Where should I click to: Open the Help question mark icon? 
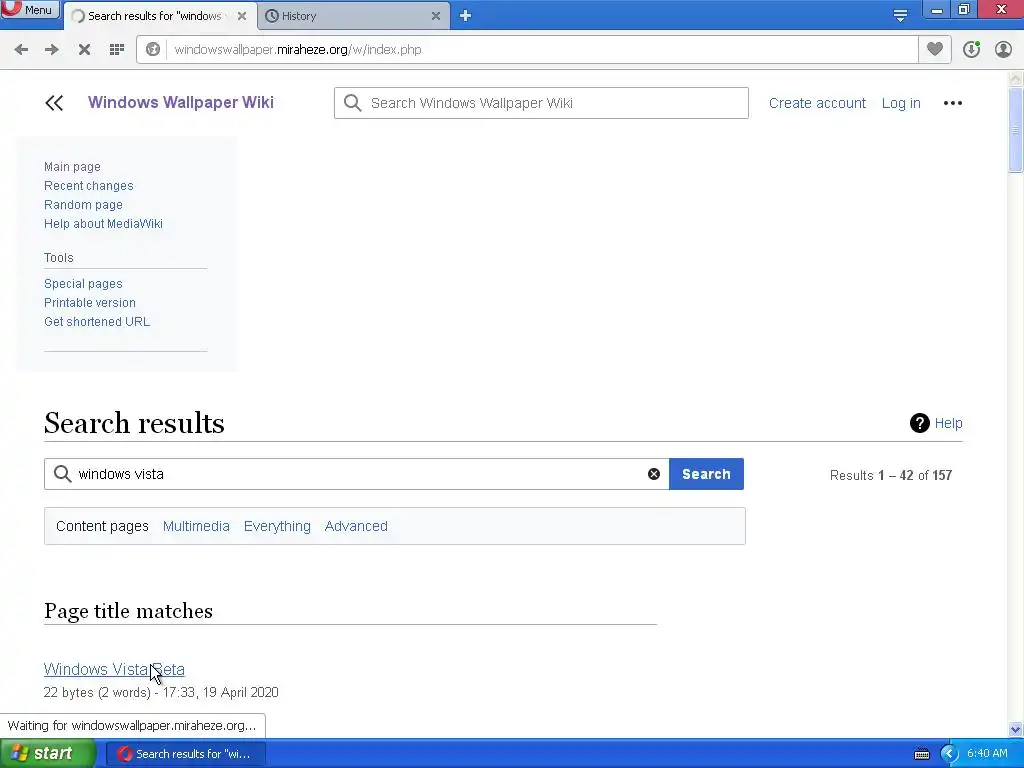click(x=920, y=423)
